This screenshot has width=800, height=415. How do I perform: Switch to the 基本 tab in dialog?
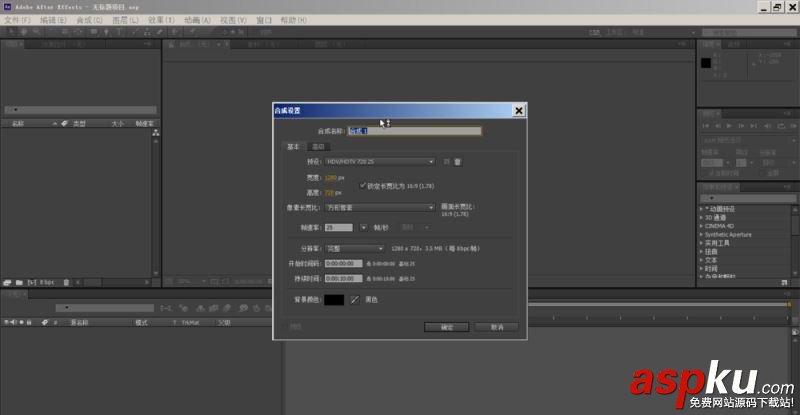(x=293, y=147)
